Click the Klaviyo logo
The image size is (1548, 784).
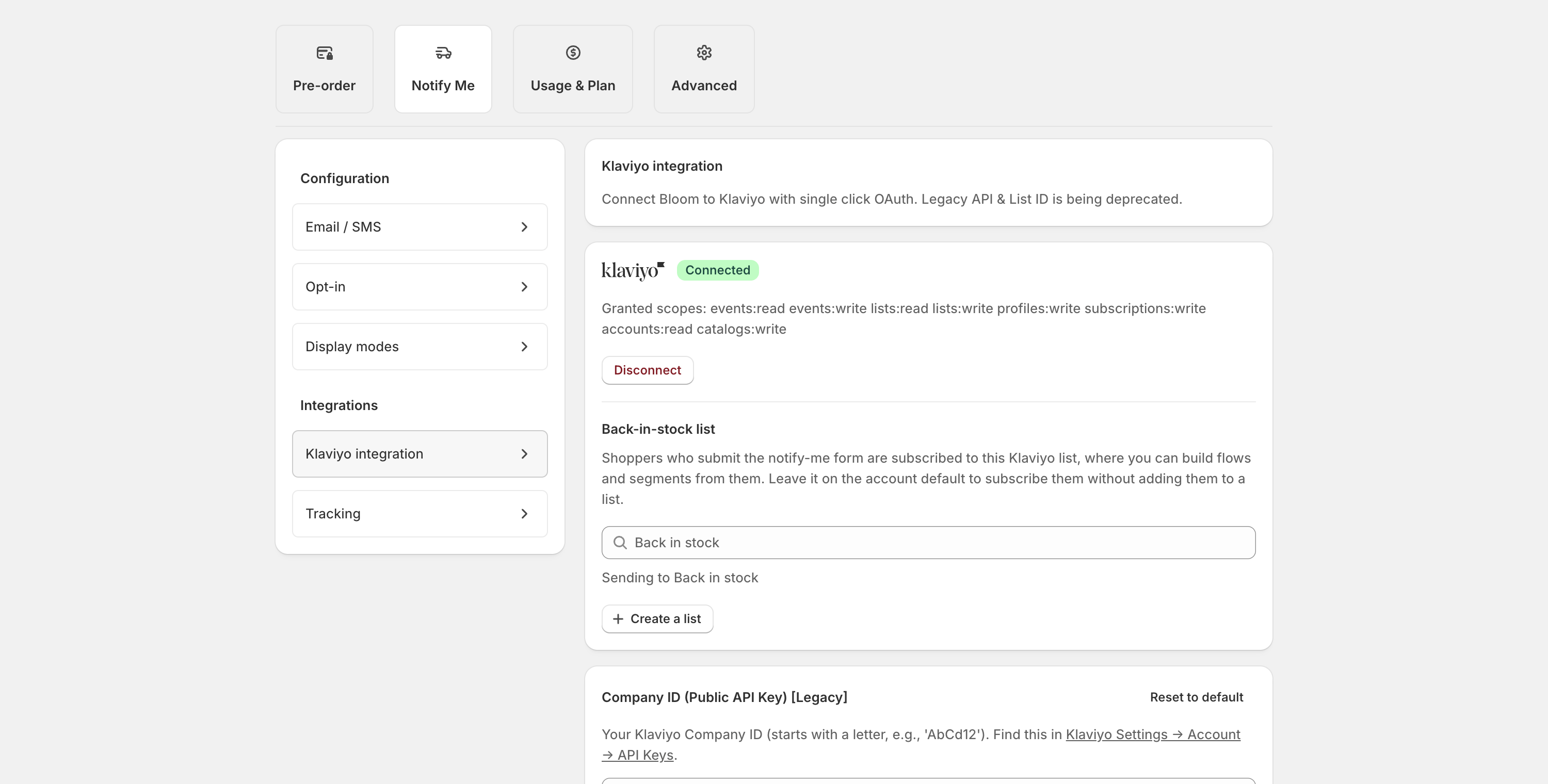click(x=633, y=271)
